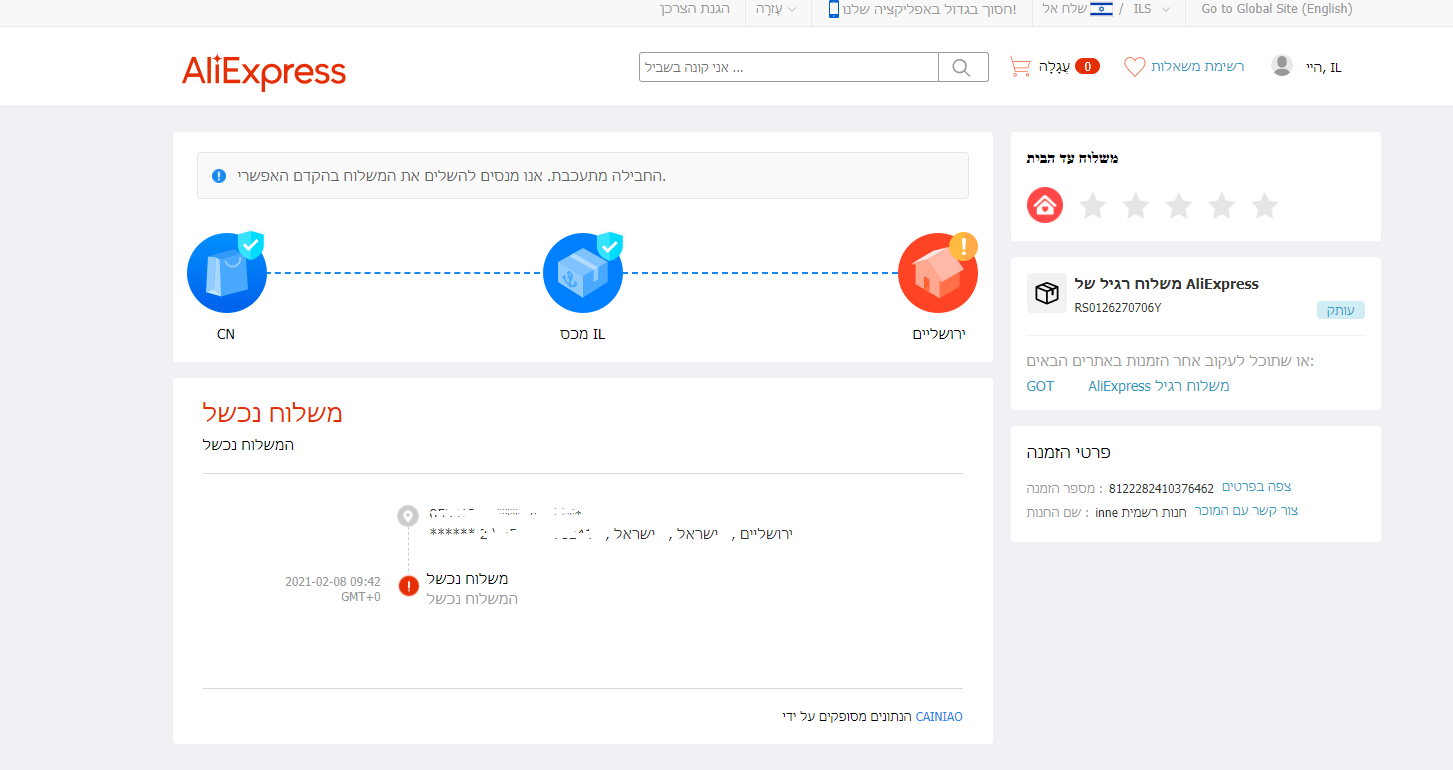Open the משלוח רגיל AliExpress tracking link
The width and height of the screenshot is (1453, 770).
[1159, 386]
